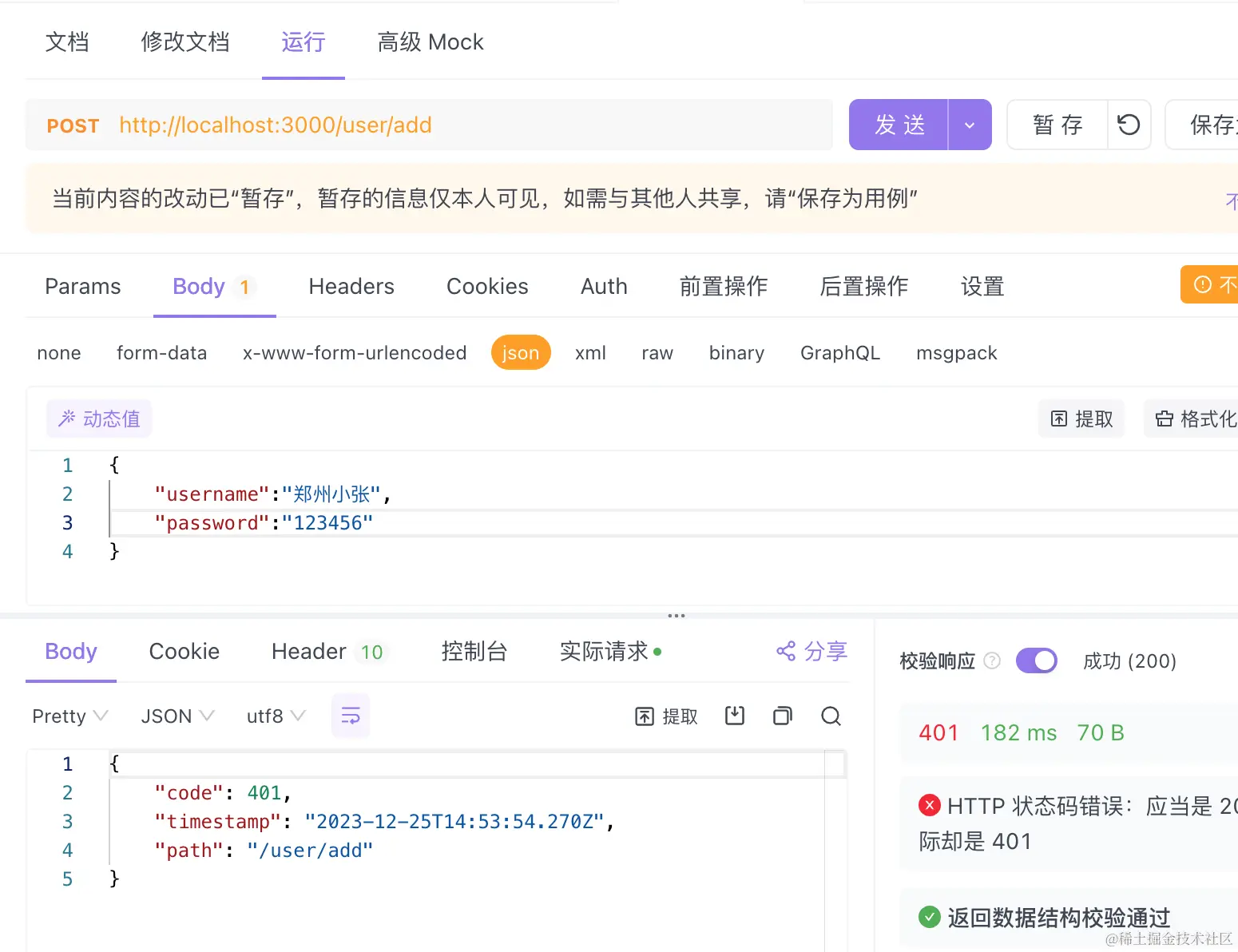Click the timestamp response line
The image size is (1238, 952).
click(x=384, y=822)
